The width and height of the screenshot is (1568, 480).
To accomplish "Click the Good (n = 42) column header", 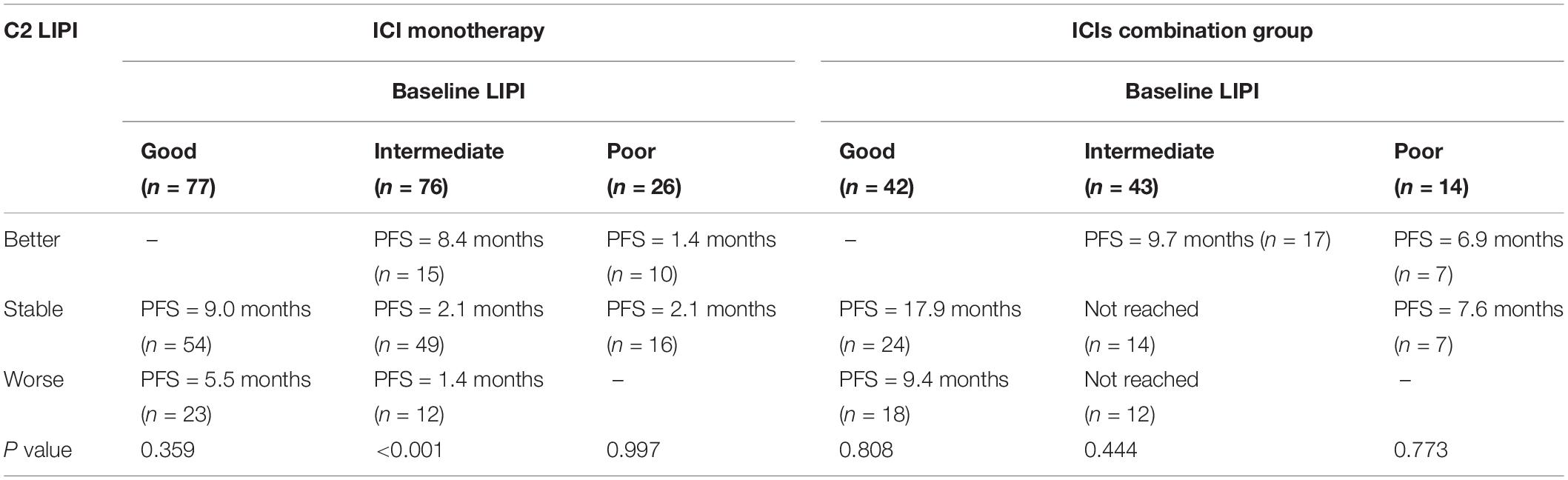I will click(x=876, y=169).
